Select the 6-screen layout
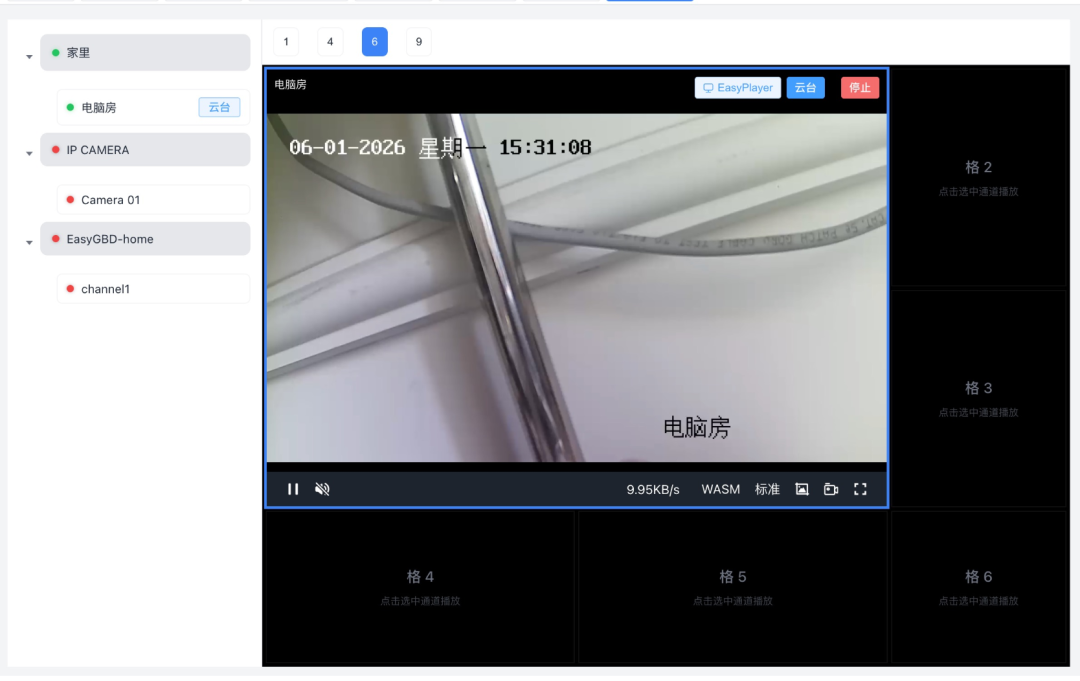This screenshot has width=1080, height=681. tap(375, 41)
